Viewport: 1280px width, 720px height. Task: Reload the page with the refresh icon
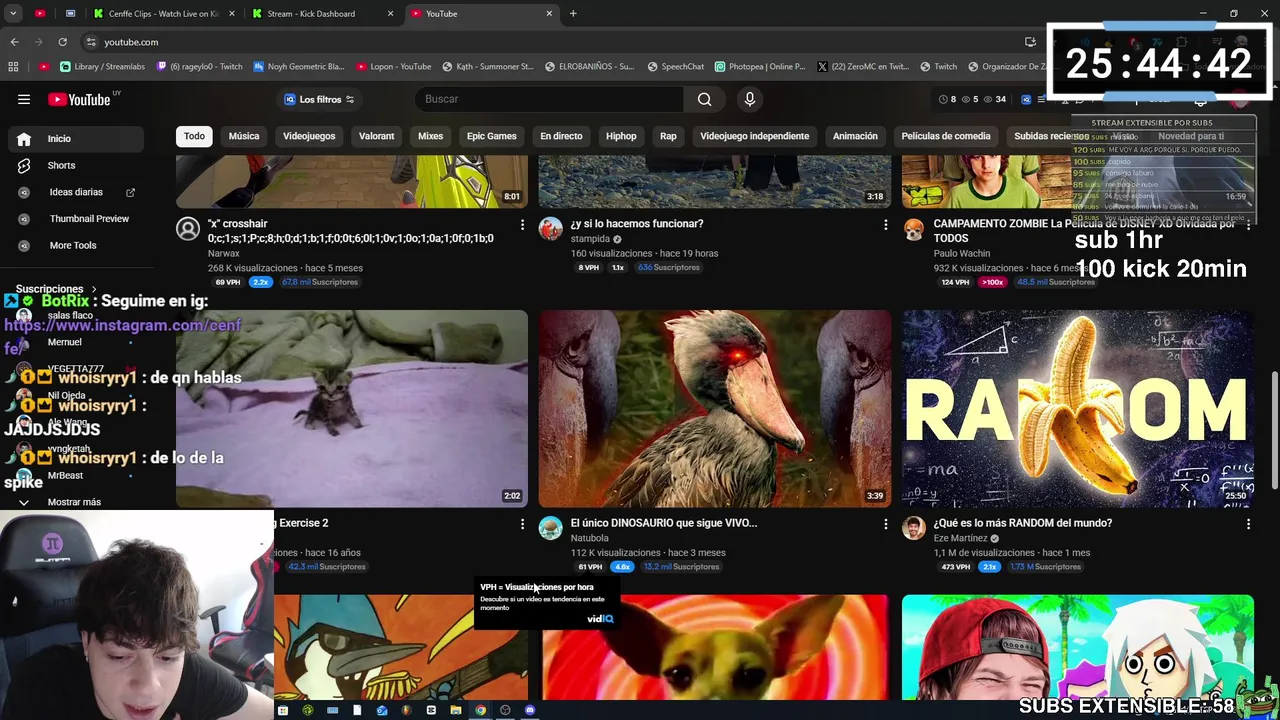[62, 42]
